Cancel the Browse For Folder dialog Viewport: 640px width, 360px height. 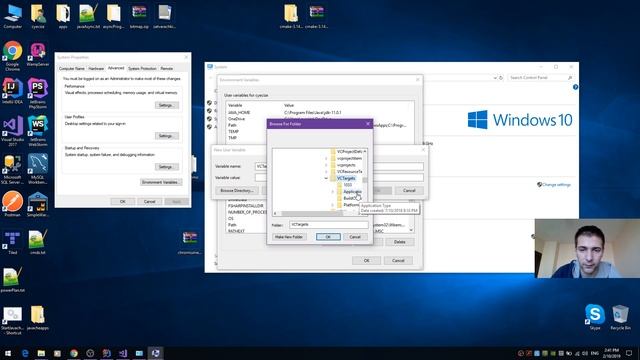click(x=355, y=237)
